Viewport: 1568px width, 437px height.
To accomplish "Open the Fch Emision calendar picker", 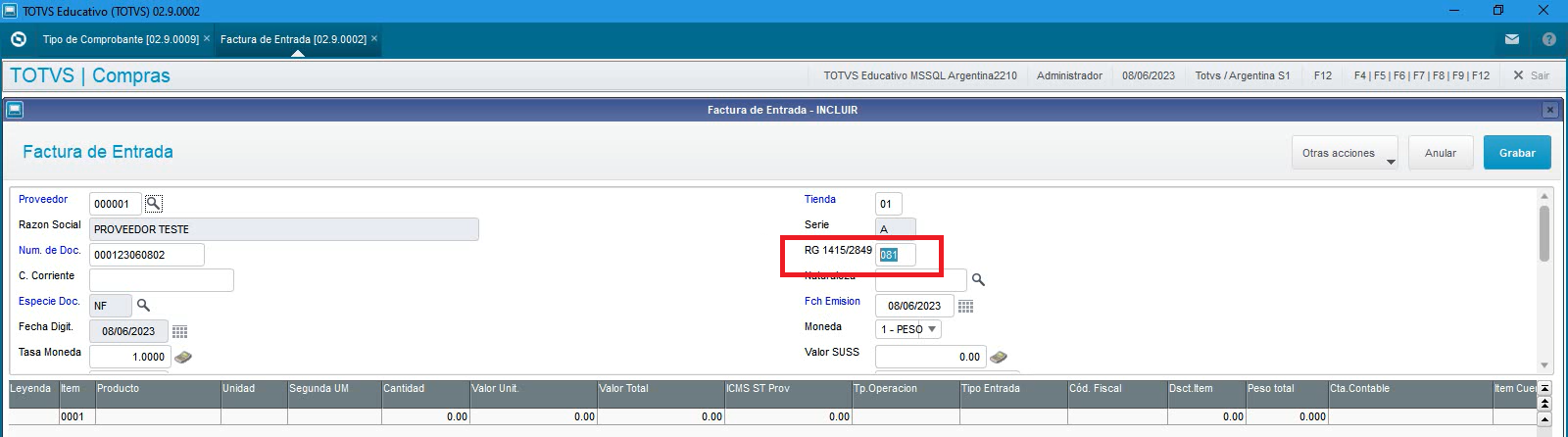I will click(x=966, y=306).
